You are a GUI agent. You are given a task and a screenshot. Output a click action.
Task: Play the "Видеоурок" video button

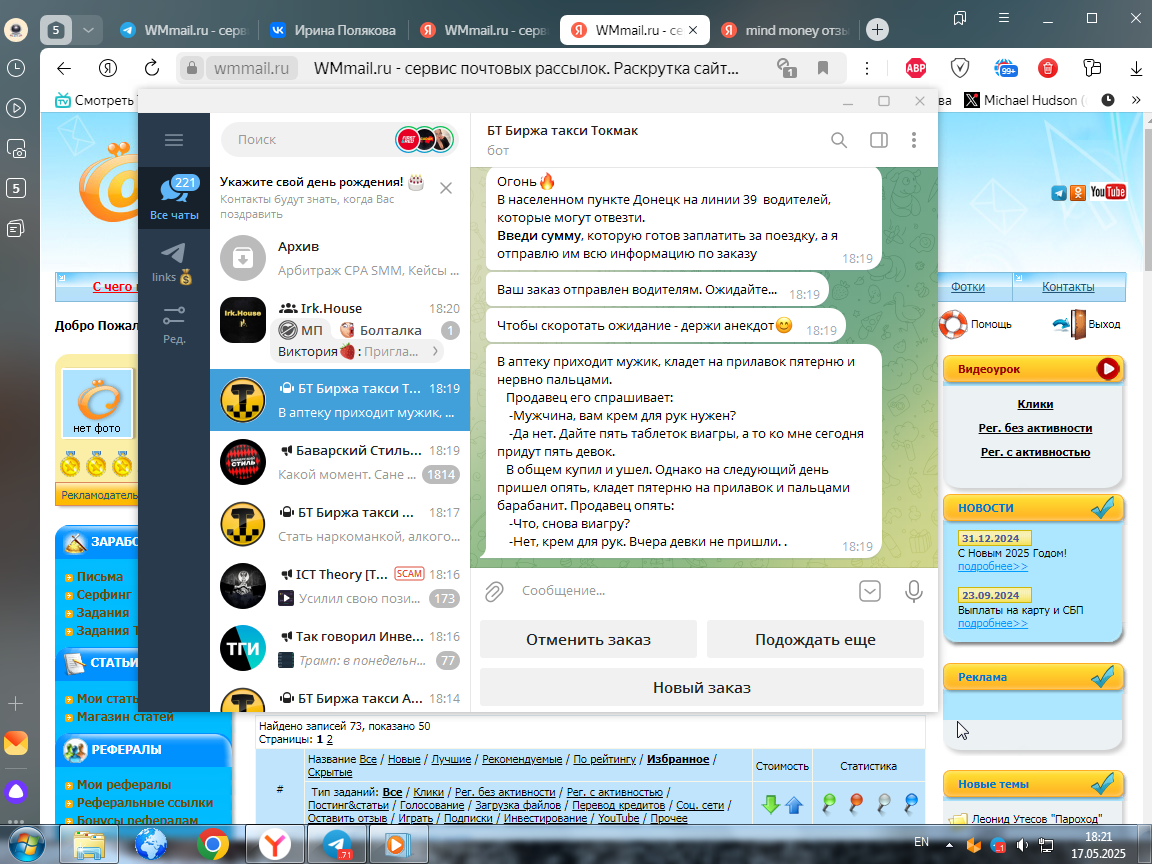(1108, 369)
